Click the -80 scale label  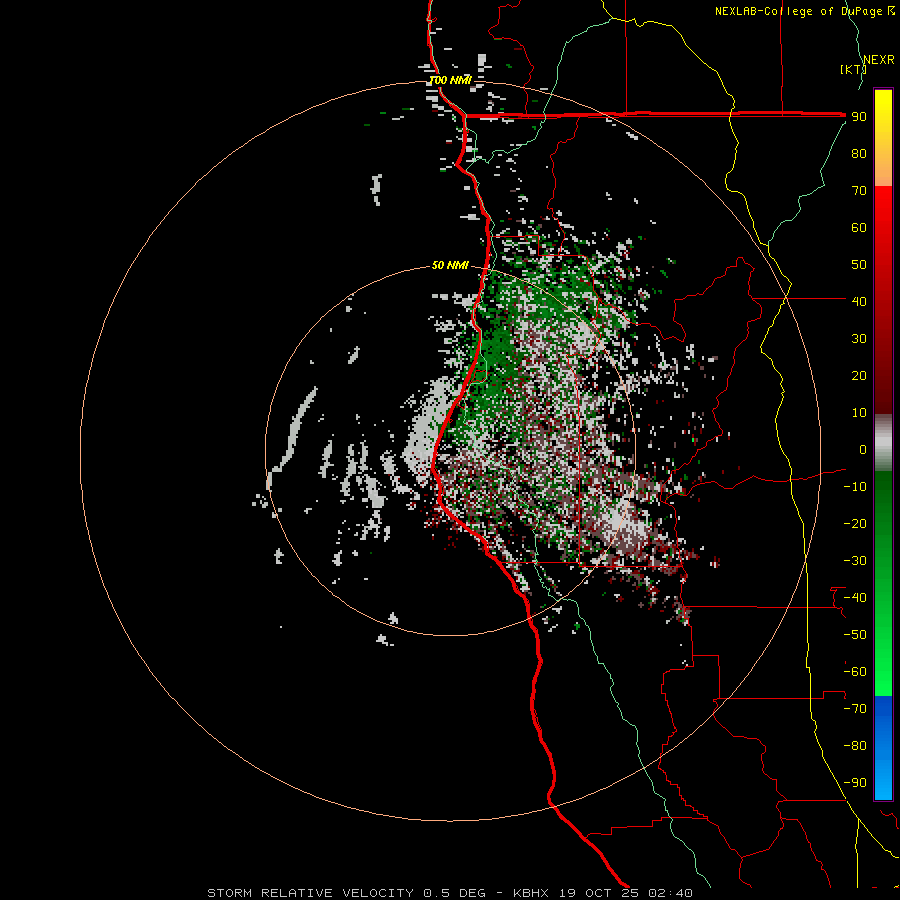pyautogui.click(x=855, y=746)
